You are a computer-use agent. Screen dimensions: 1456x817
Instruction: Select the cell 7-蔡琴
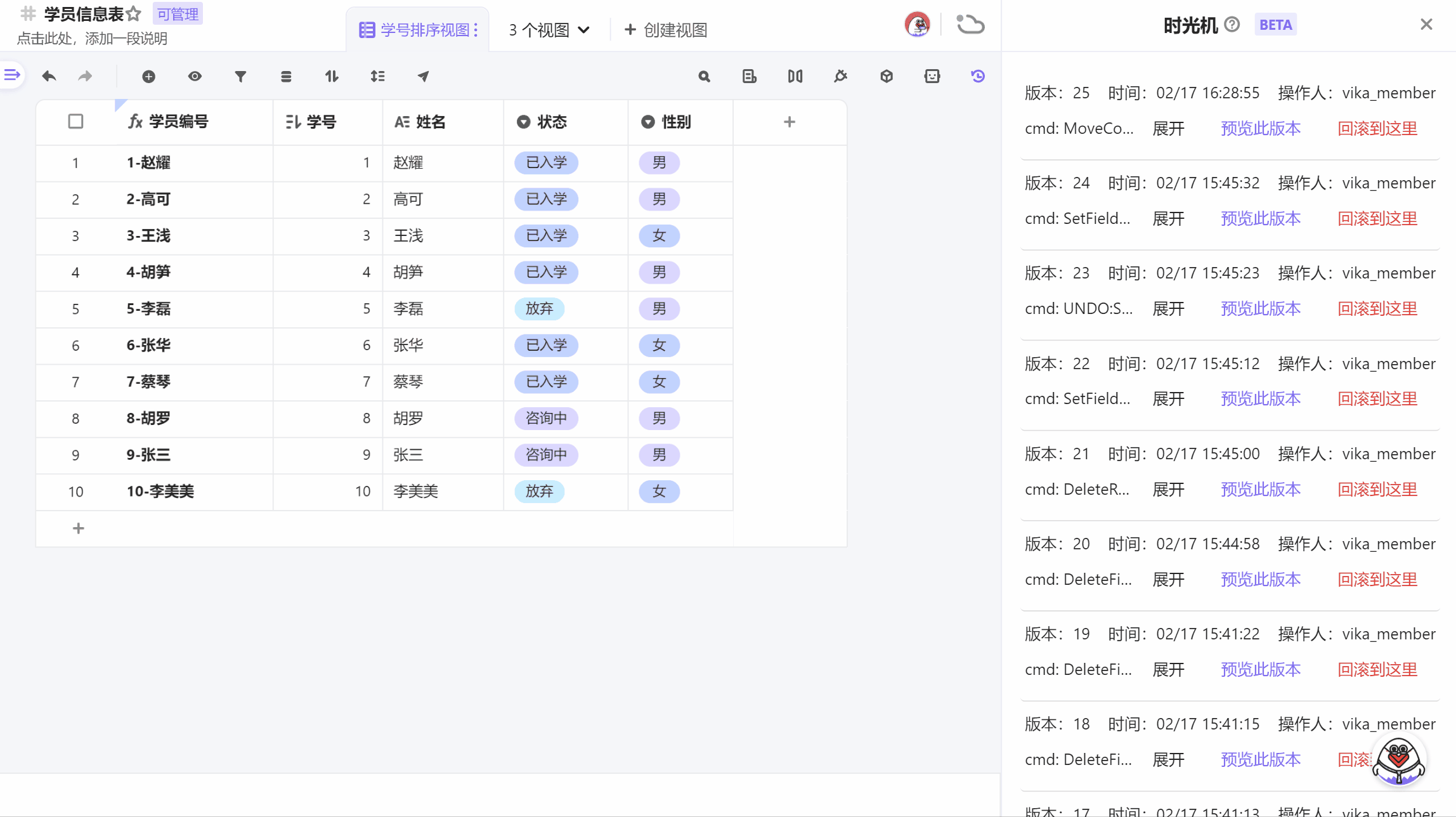pos(194,382)
